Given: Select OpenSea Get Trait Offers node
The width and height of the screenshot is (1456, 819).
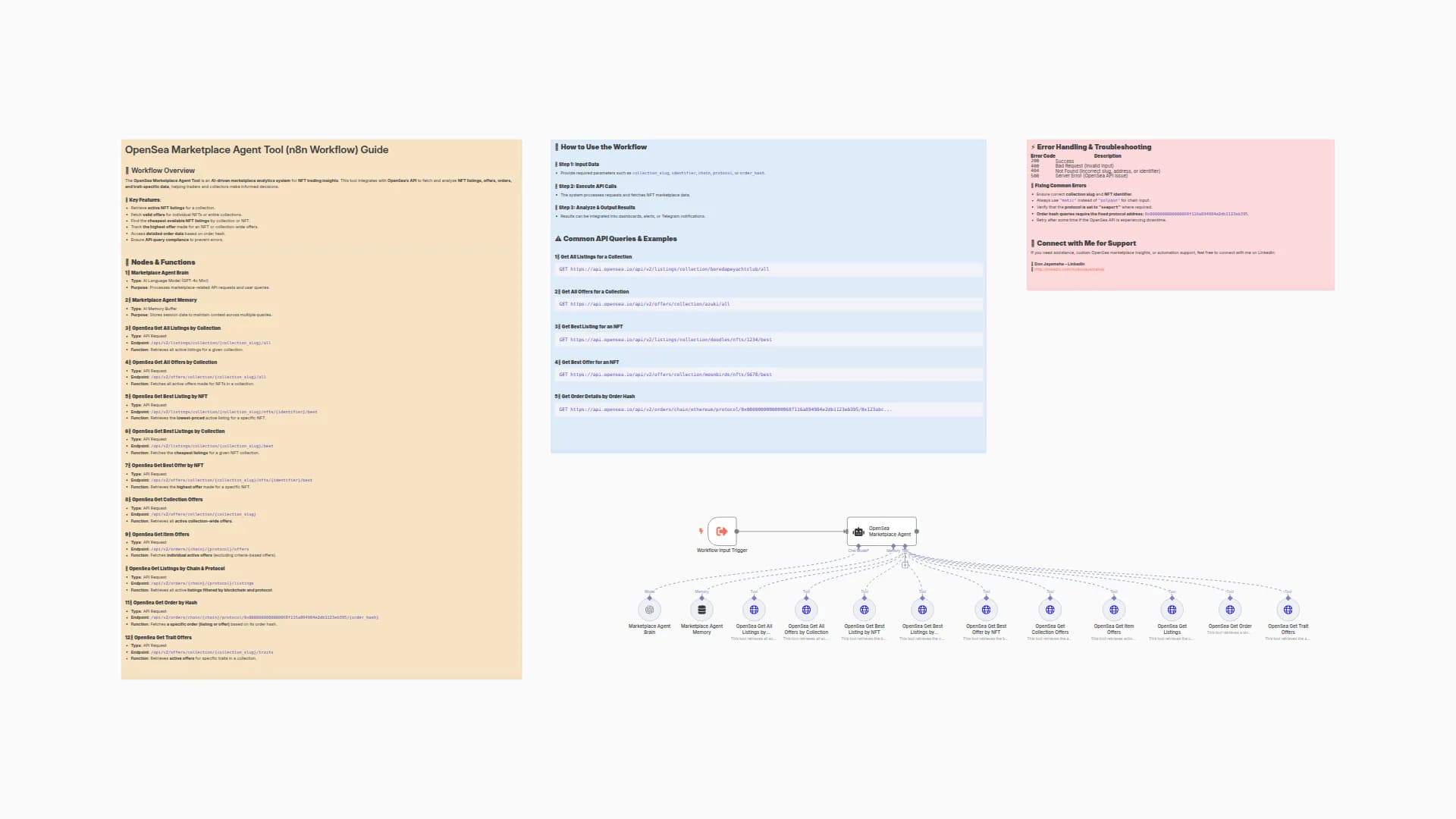Looking at the screenshot, I should [1288, 610].
